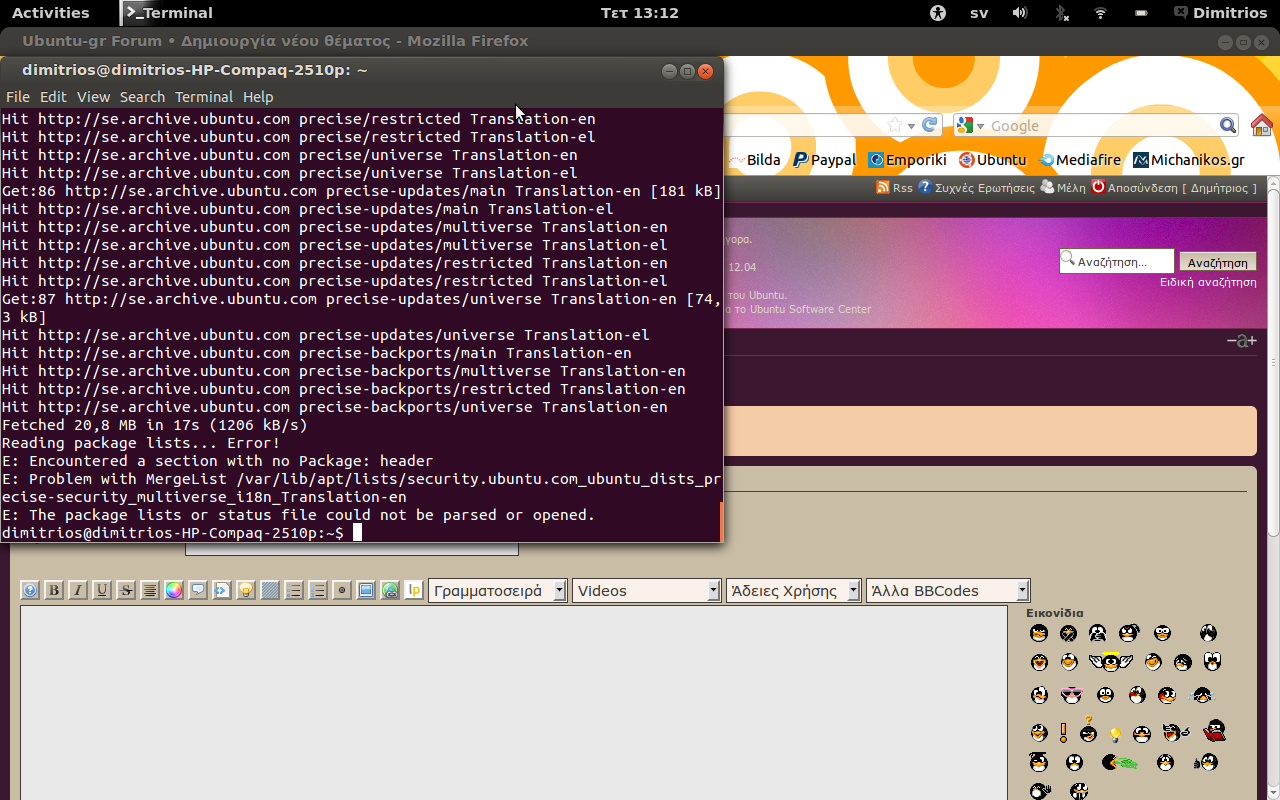Bookmark page with the star icon
The image size is (1280, 800).
tap(895, 126)
